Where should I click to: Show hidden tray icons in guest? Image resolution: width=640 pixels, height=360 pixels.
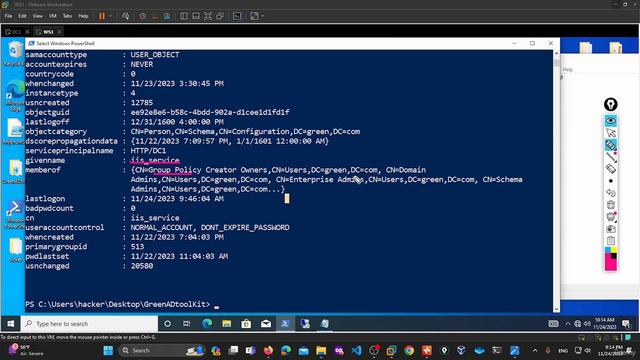click(567, 324)
